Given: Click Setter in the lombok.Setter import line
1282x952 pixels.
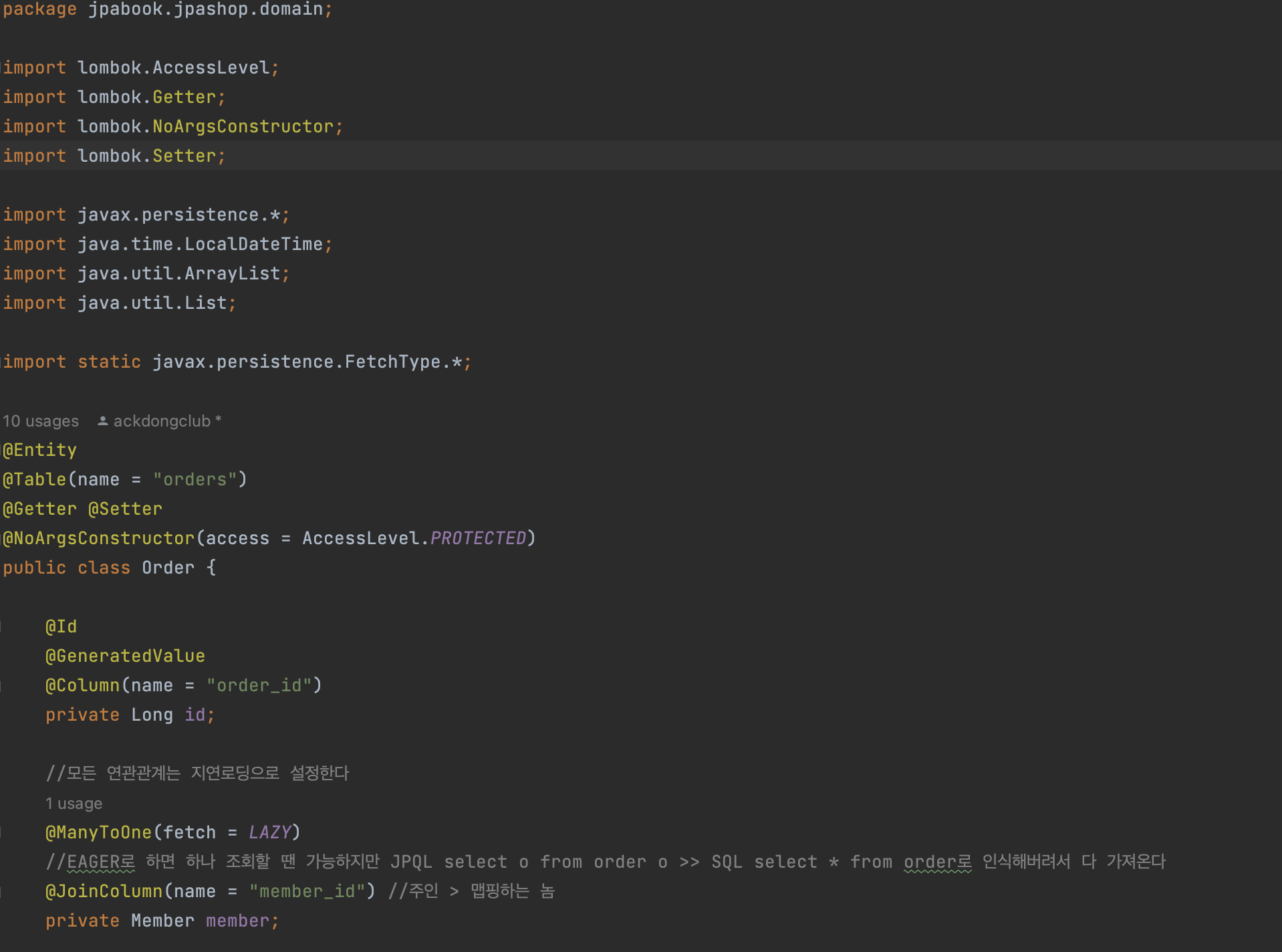Looking at the screenshot, I should [x=184, y=156].
